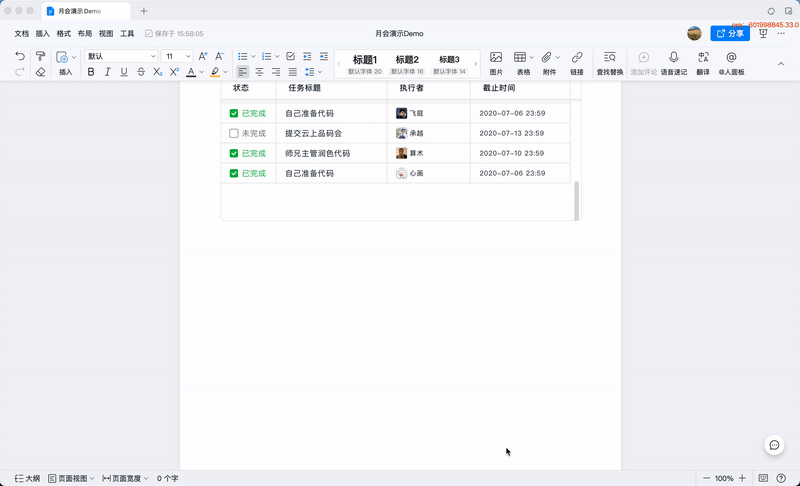The image size is (800, 486).
Task: Click the subscript icon
Action: point(158,72)
